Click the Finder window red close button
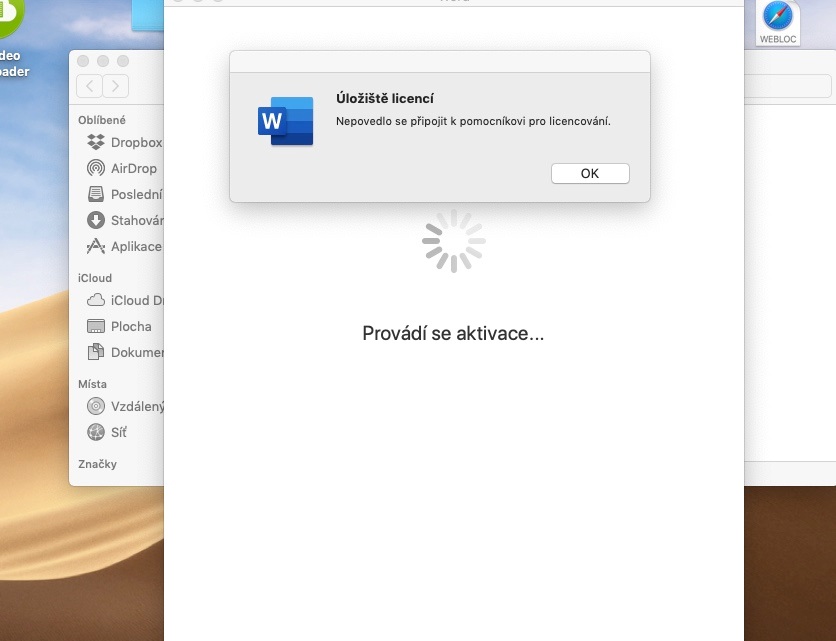The width and height of the screenshot is (836, 641). 83,61
